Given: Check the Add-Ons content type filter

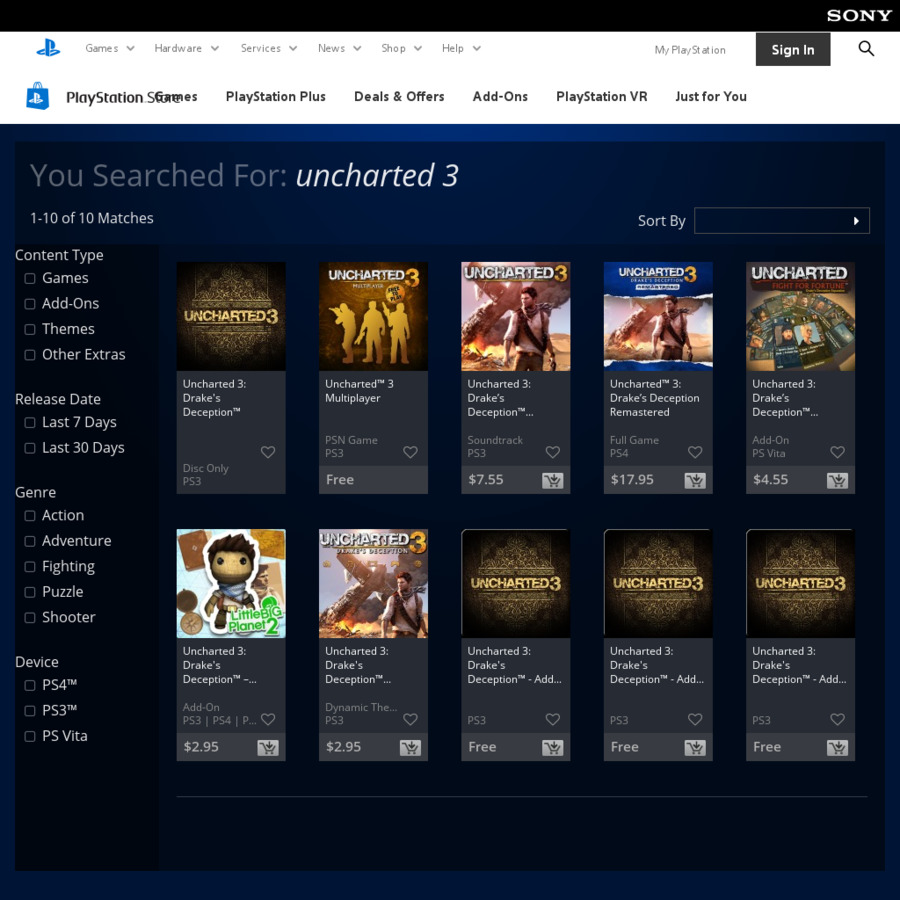Looking at the screenshot, I should [30, 304].
